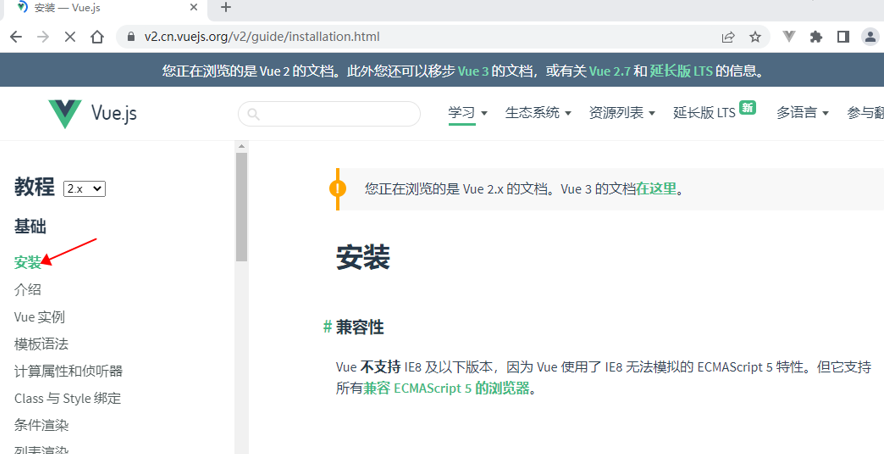Click the address bar URL
The width and height of the screenshot is (884, 454).
(x=262, y=37)
